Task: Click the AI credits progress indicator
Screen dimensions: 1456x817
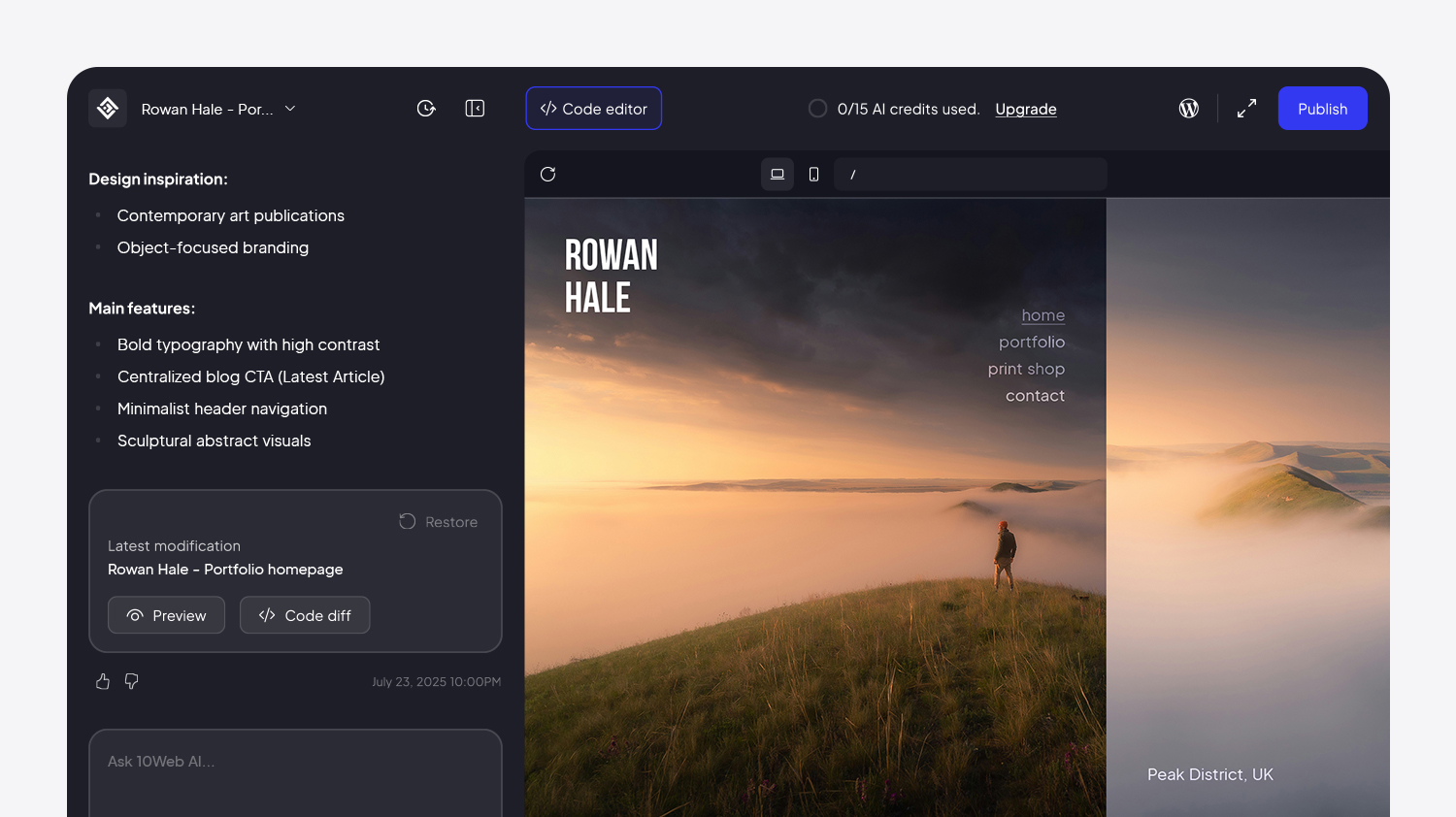Action: pyautogui.click(x=817, y=108)
